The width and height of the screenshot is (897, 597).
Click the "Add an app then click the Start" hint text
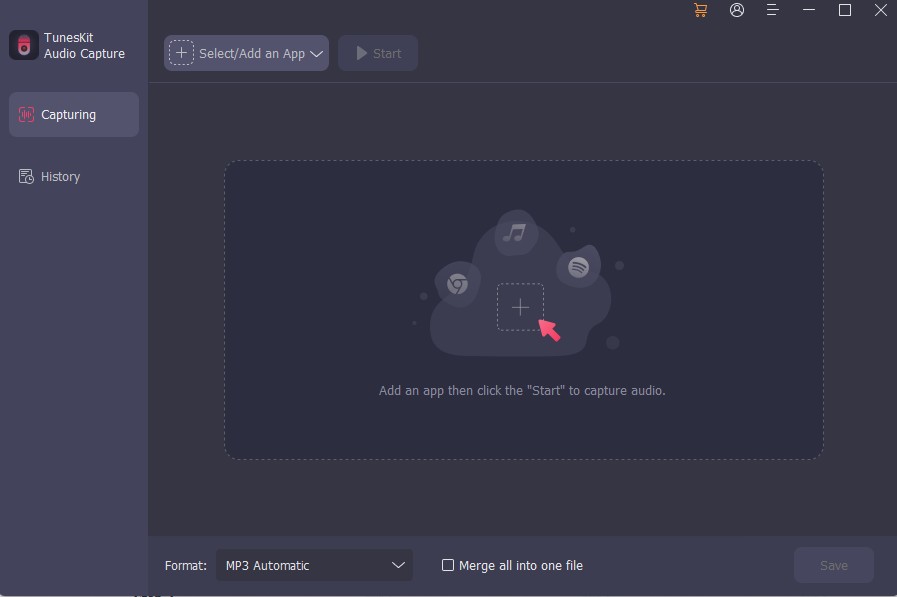522,391
